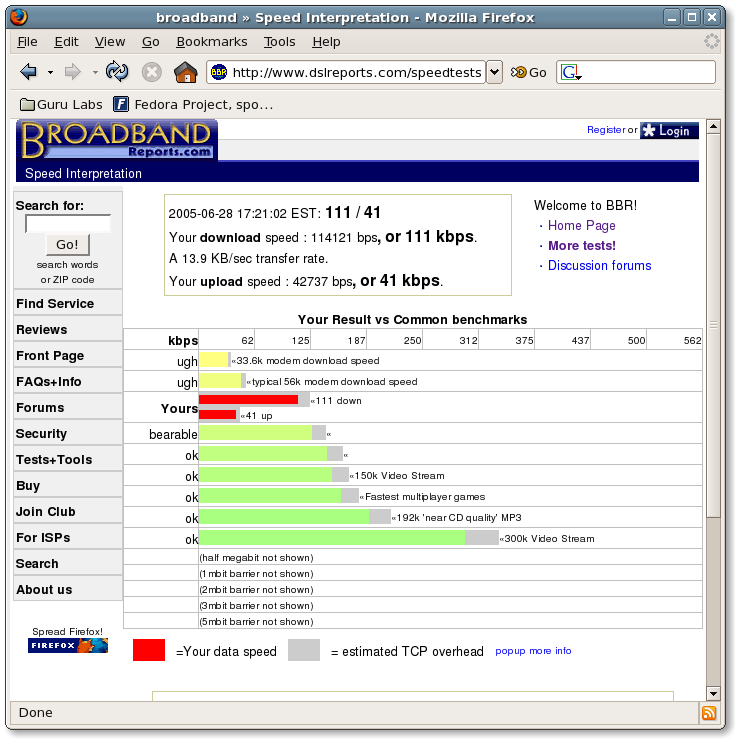Maximize the Firefox window
Viewport: 735px width, 739px height.
pos(692,18)
